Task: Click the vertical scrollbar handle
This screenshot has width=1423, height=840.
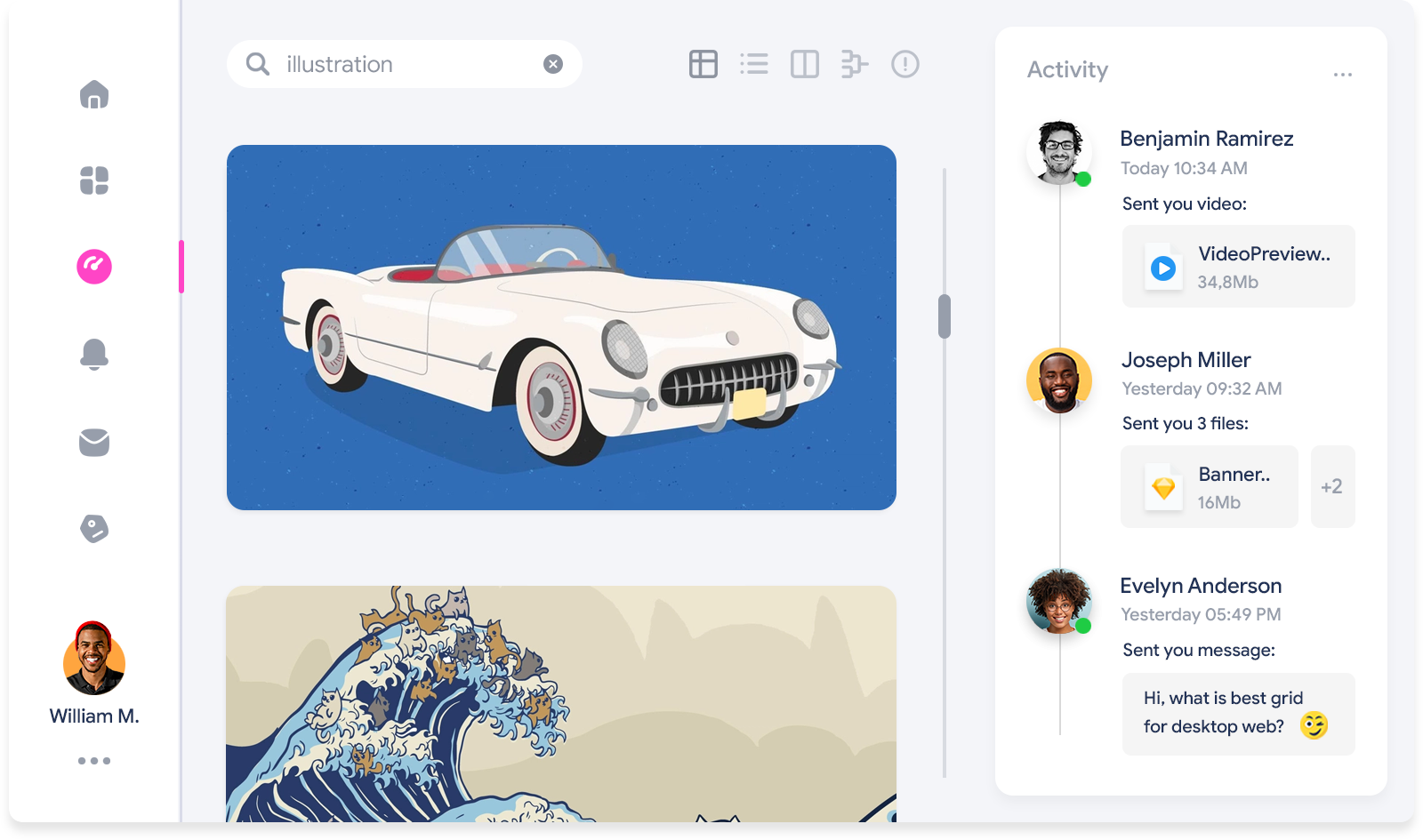Action: [945, 316]
